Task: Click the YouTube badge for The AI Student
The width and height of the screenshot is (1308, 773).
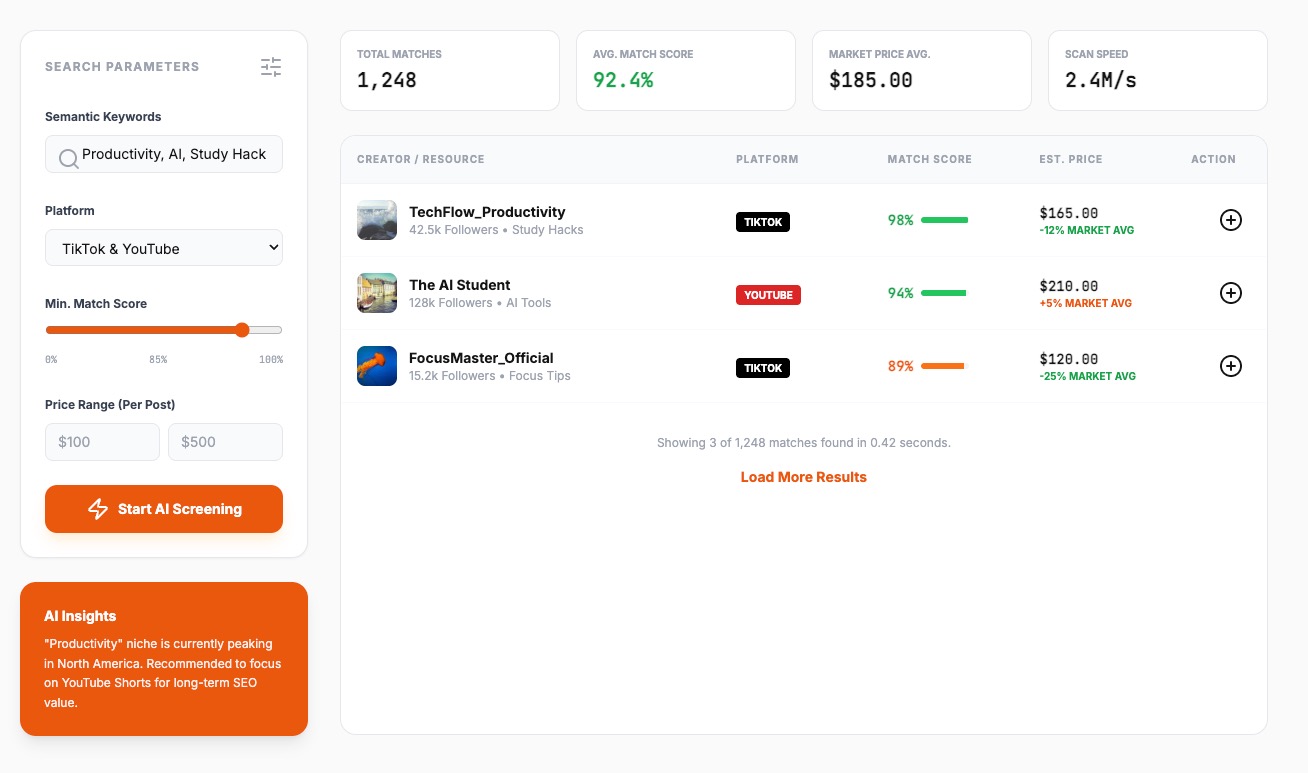Action: (x=768, y=295)
